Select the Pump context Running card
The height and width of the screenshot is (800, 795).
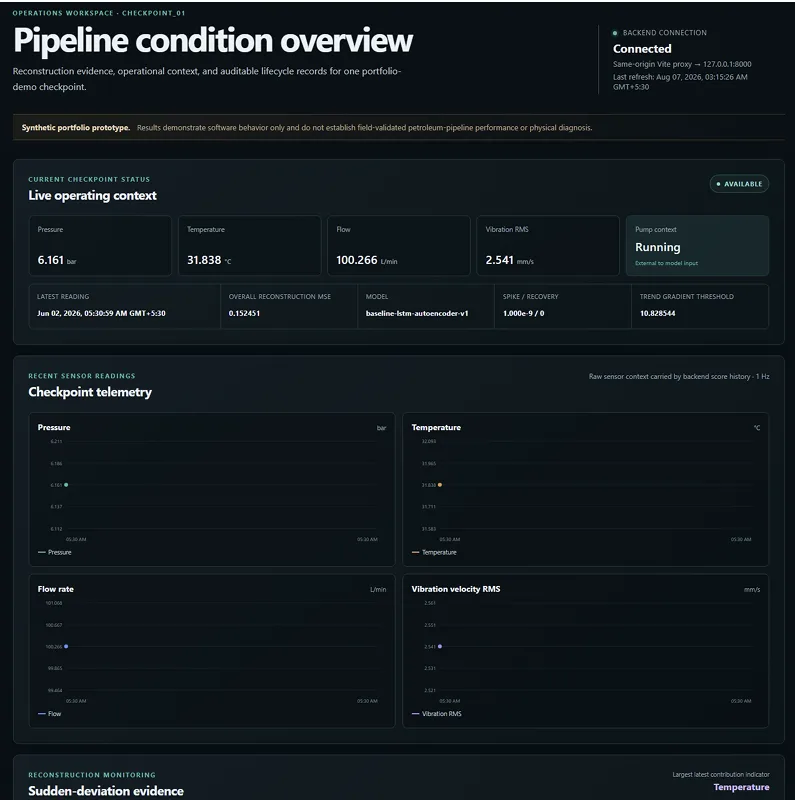tap(697, 245)
